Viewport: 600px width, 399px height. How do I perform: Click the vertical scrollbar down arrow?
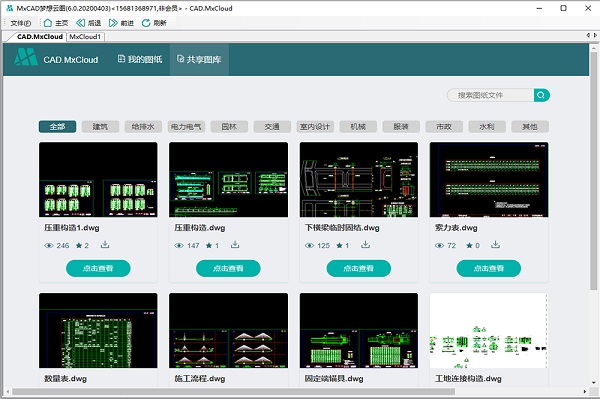point(593,382)
